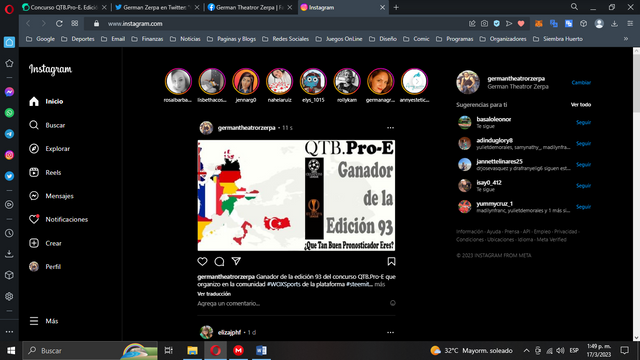This screenshot has height=360, width=640.
Task: Follow isay0_412 with Seguir
Action: [x=583, y=186]
